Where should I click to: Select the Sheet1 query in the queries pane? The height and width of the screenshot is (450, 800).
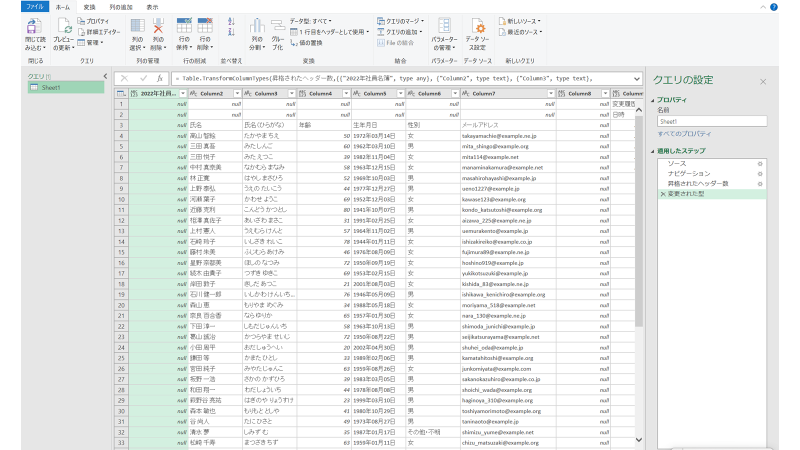point(66,88)
